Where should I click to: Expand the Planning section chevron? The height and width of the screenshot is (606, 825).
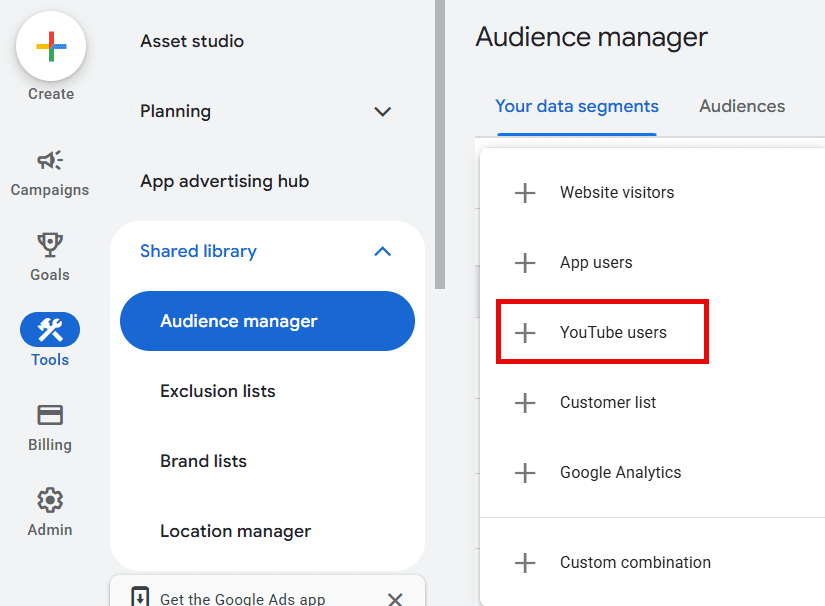pos(382,111)
